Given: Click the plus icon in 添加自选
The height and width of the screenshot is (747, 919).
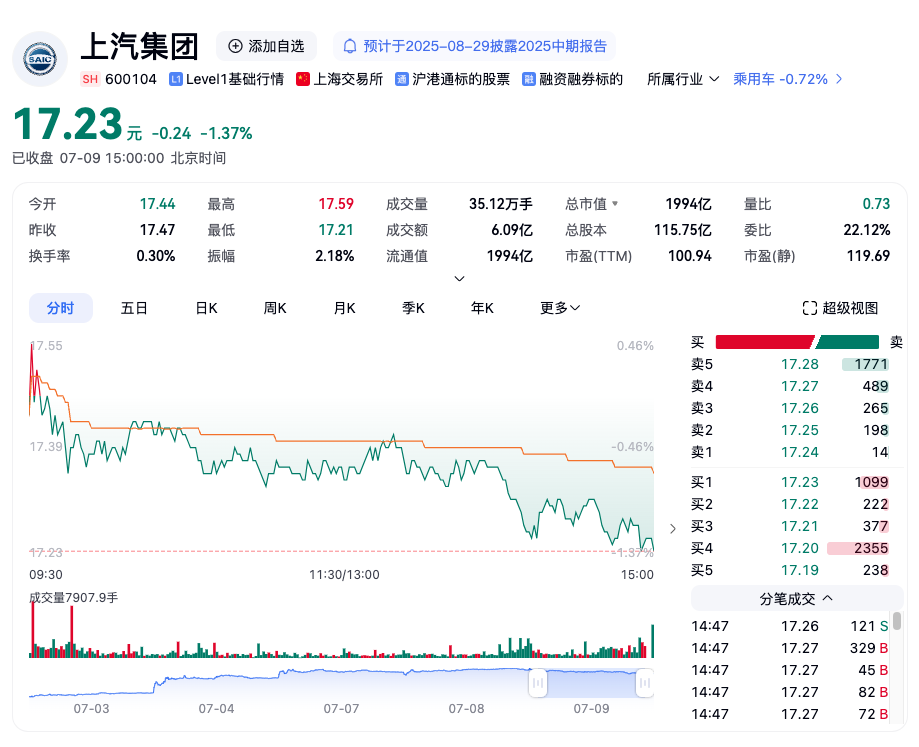Looking at the screenshot, I should coord(235,46).
